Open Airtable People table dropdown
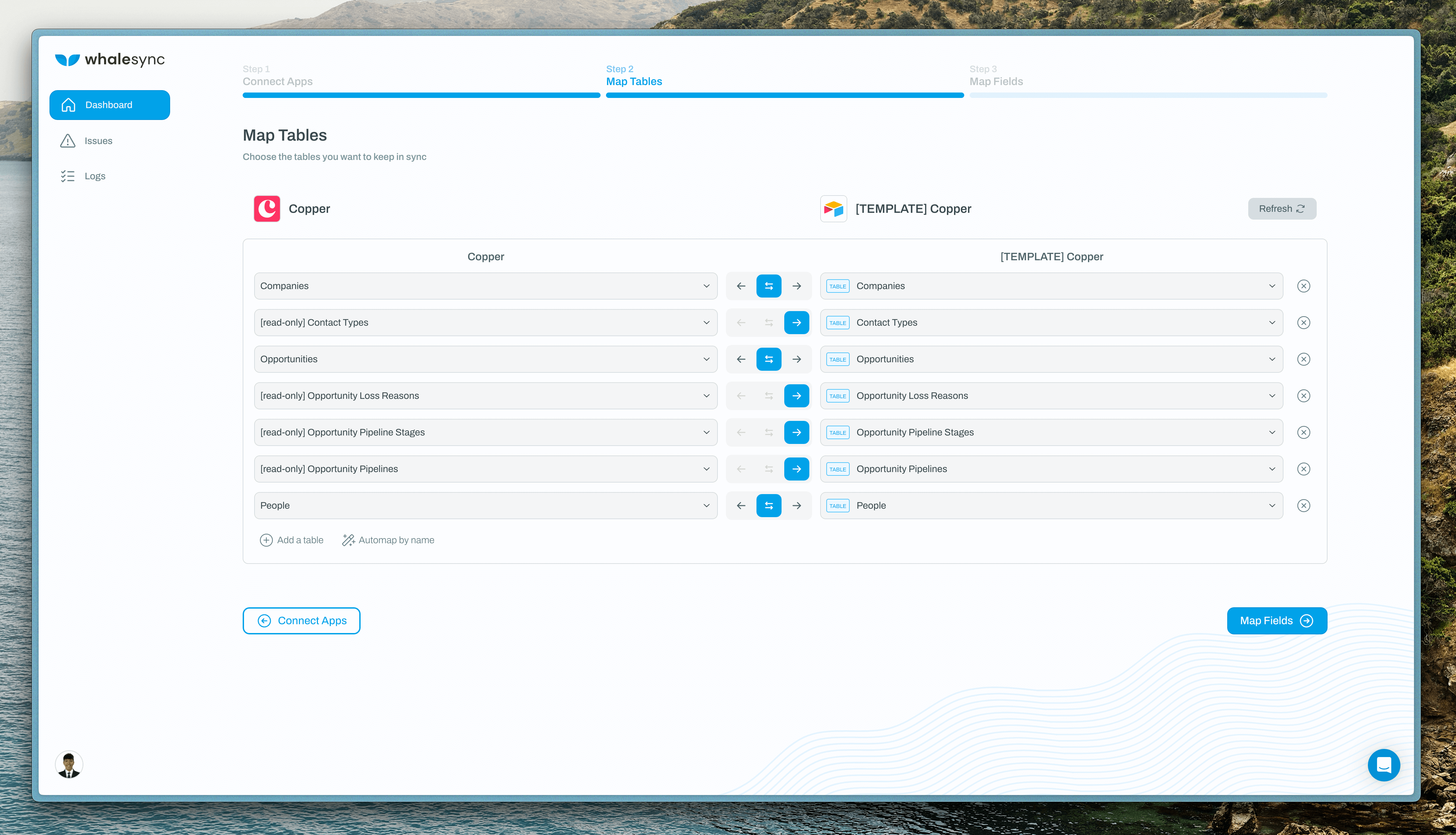Image resolution: width=1456 pixels, height=835 pixels. tap(1051, 506)
